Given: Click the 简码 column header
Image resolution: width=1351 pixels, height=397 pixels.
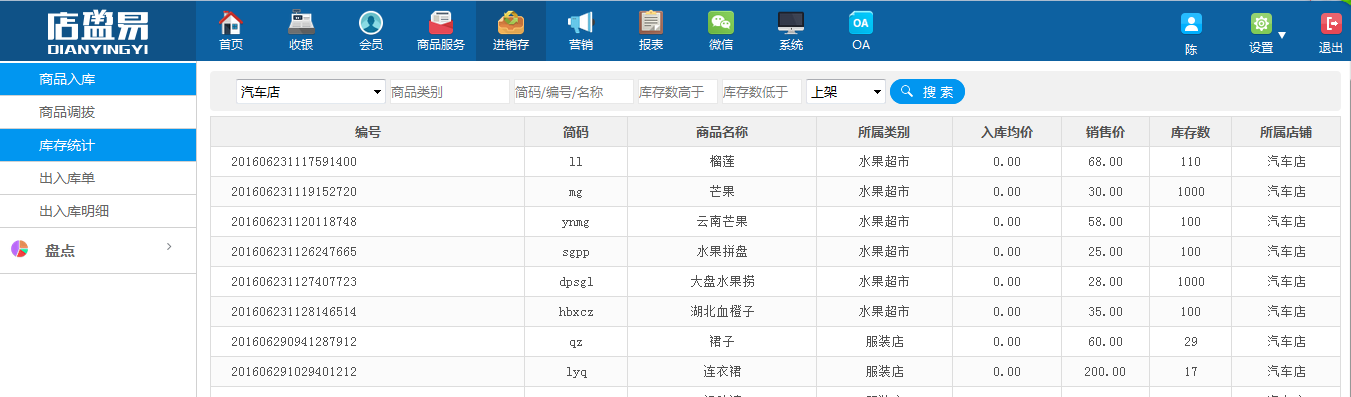Looking at the screenshot, I should (576, 132).
